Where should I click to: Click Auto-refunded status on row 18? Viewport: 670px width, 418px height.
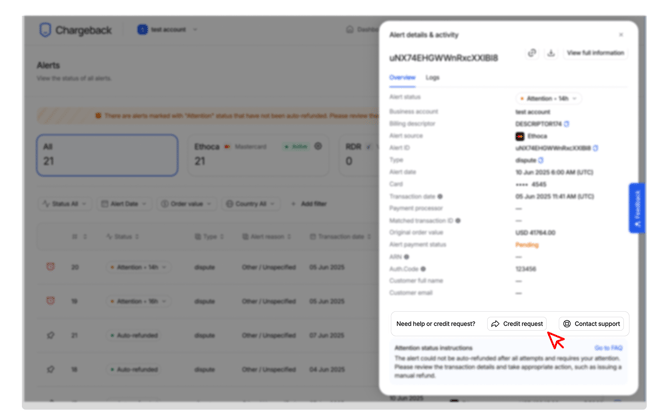(x=134, y=370)
